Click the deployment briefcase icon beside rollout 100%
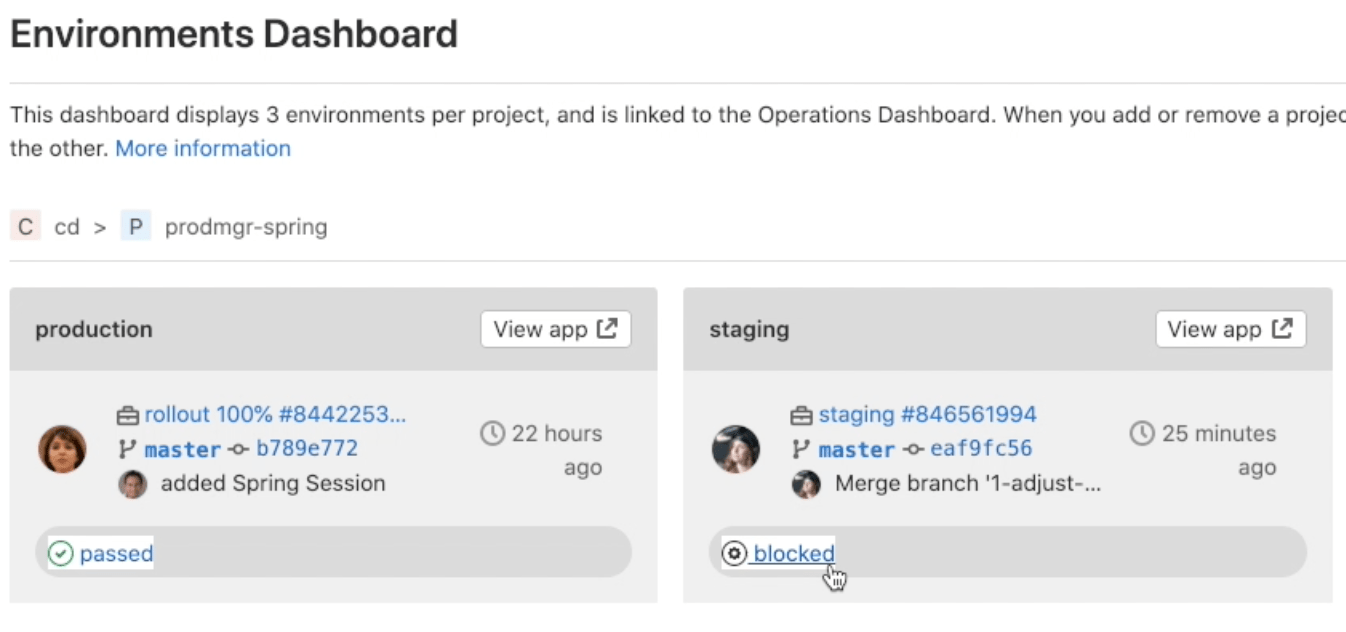This screenshot has height=632, width=1346. point(129,414)
